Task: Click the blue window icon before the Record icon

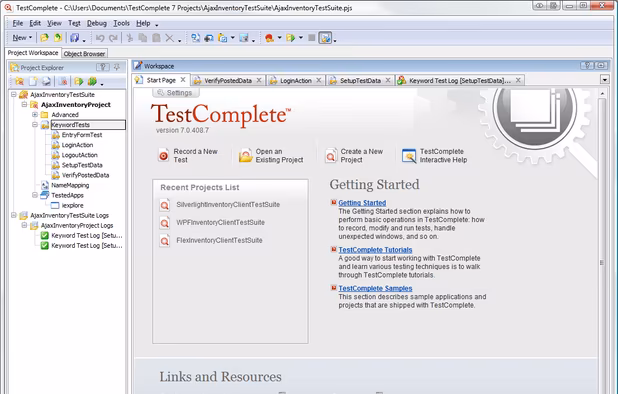Action: pyautogui.click(x=244, y=38)
